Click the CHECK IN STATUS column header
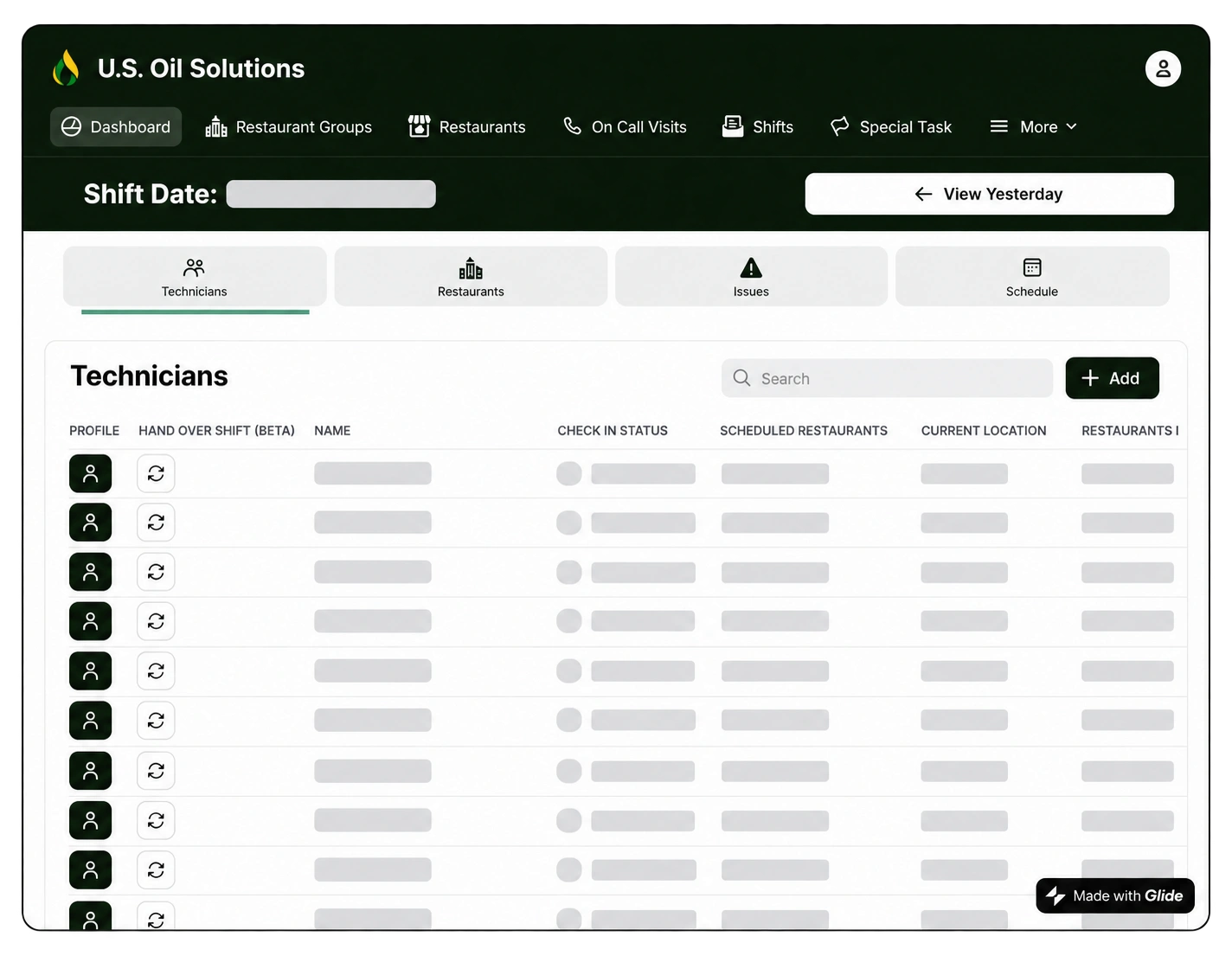The image size is (1232, 956). click(x=613, y=431)
